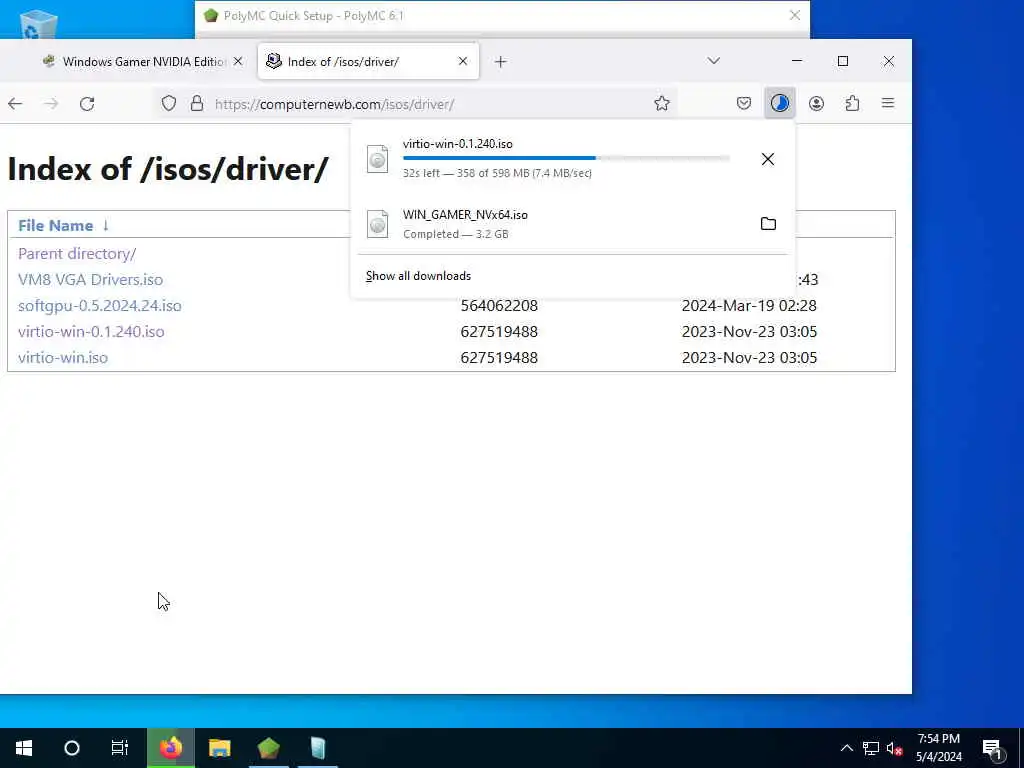This screenshot has height=768, width=1024.
Task: Close the Index of /isos/driver/ tab
Action: 463,61
